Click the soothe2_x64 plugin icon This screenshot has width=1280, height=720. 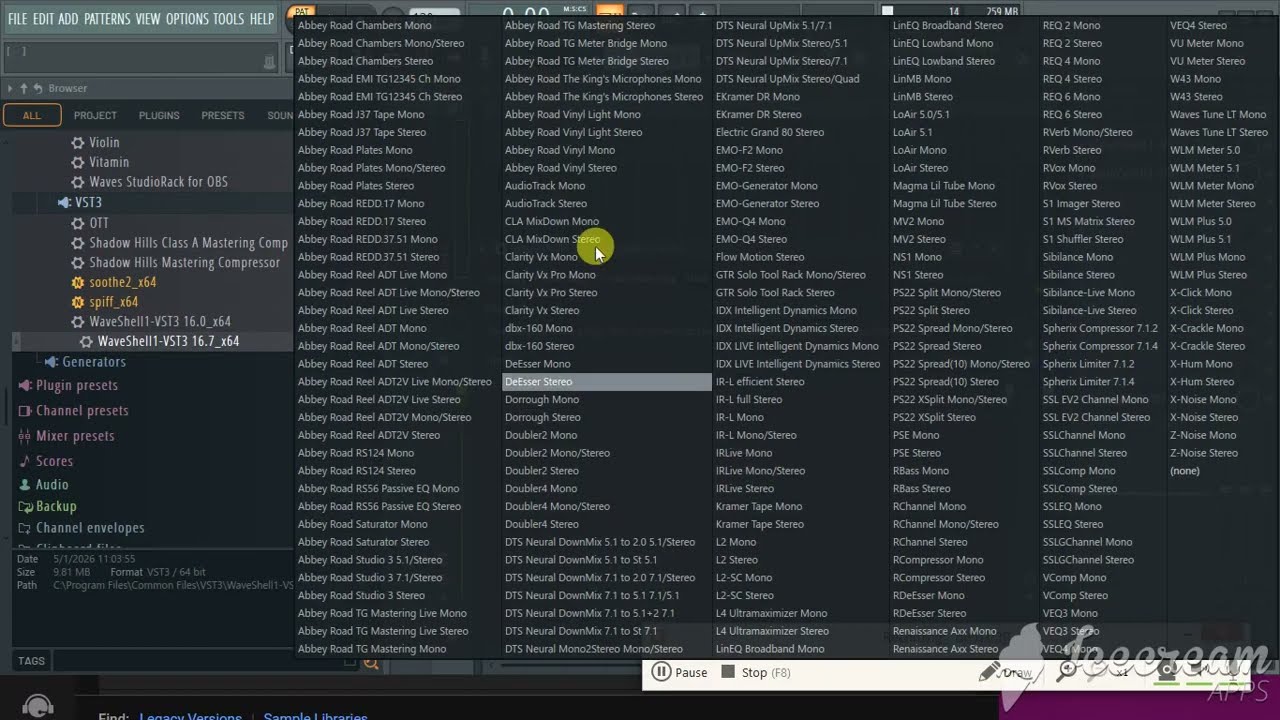[x=77, y=282]
